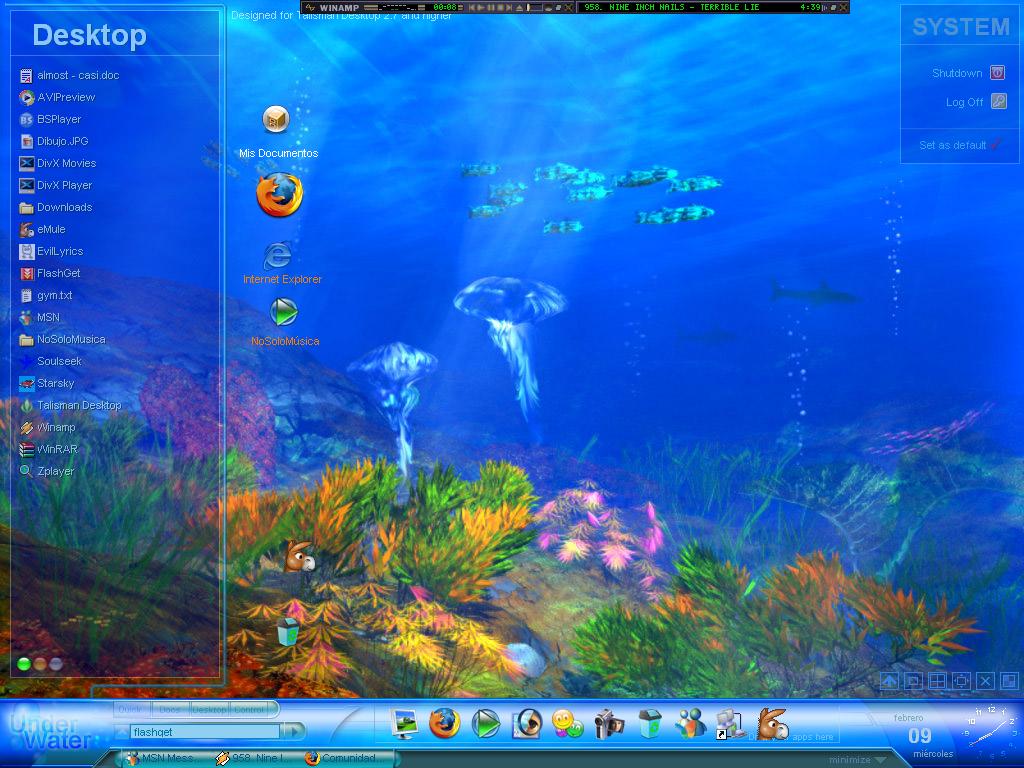The width and height of the screenshot is (1024, 768).
Task: Launch FlashGet from the Desktop list
Action: pos(50,274)
